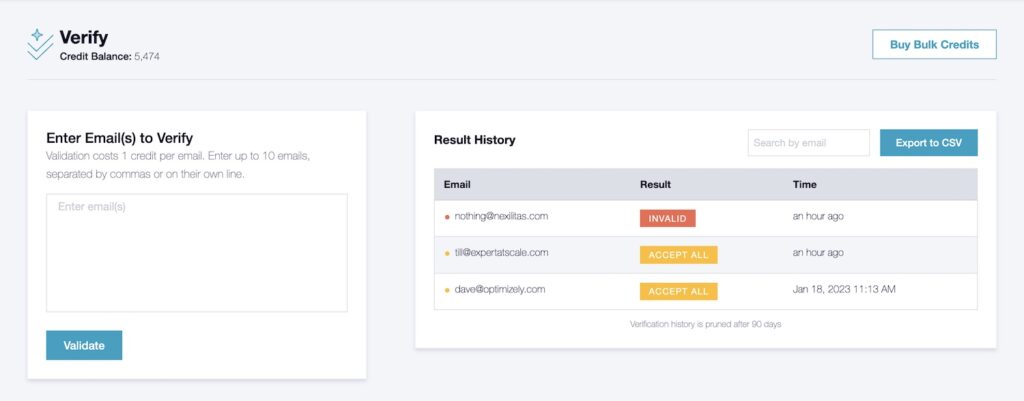
Task: Click the Verify logo icon
Action: (40, 44)
